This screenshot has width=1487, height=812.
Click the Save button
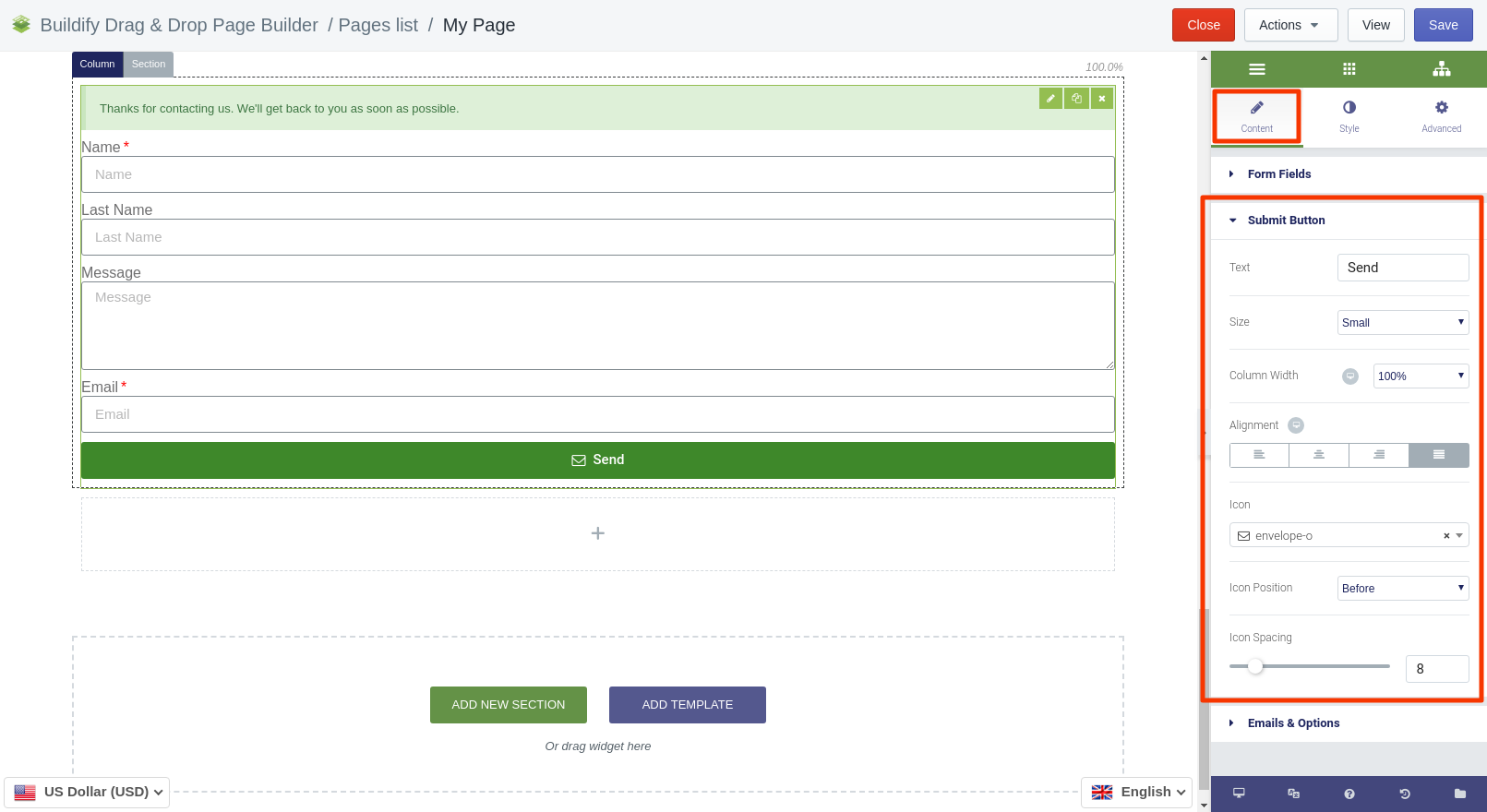click(x=1443, y=25)
